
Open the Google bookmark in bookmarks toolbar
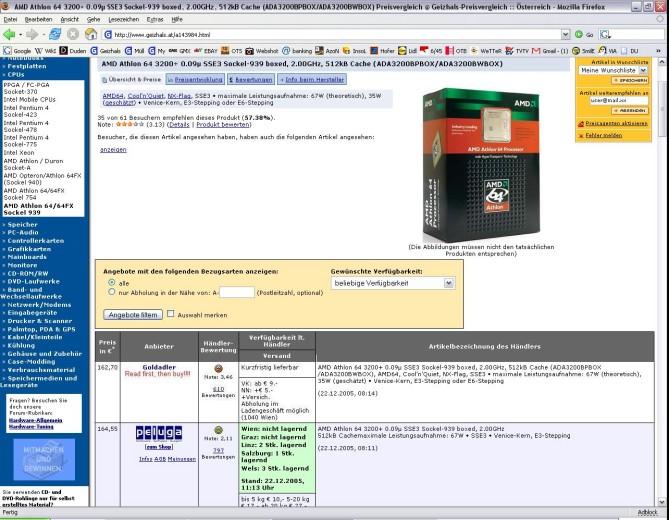coord(17,51)
